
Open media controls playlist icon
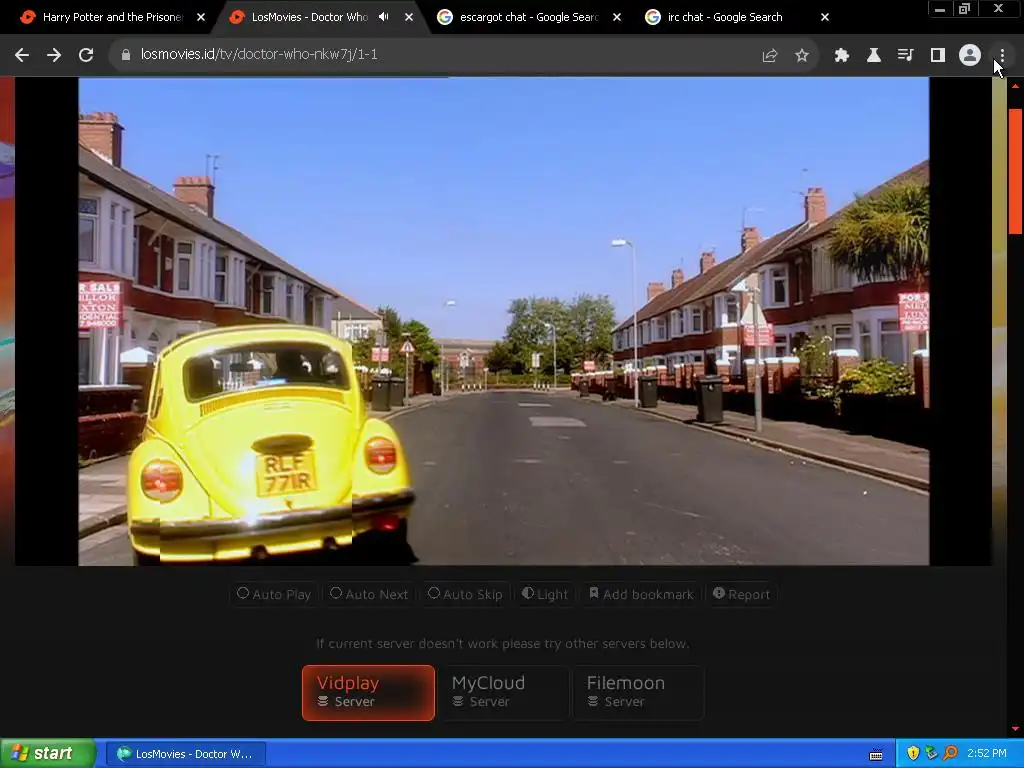(906, 56)
